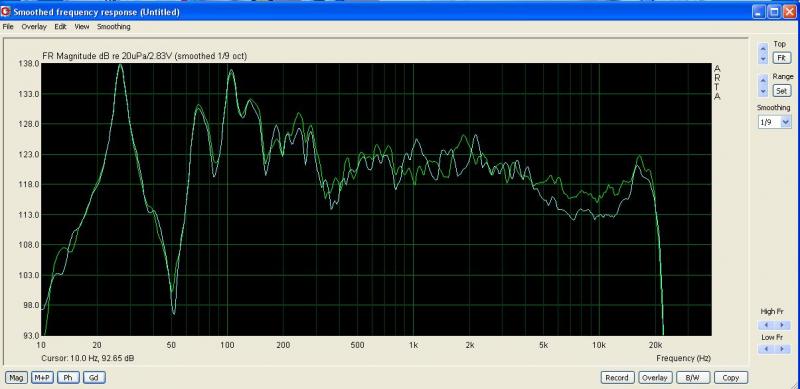800x389 pixels.
Task: Open the View menu
Action: pos(82,27)
